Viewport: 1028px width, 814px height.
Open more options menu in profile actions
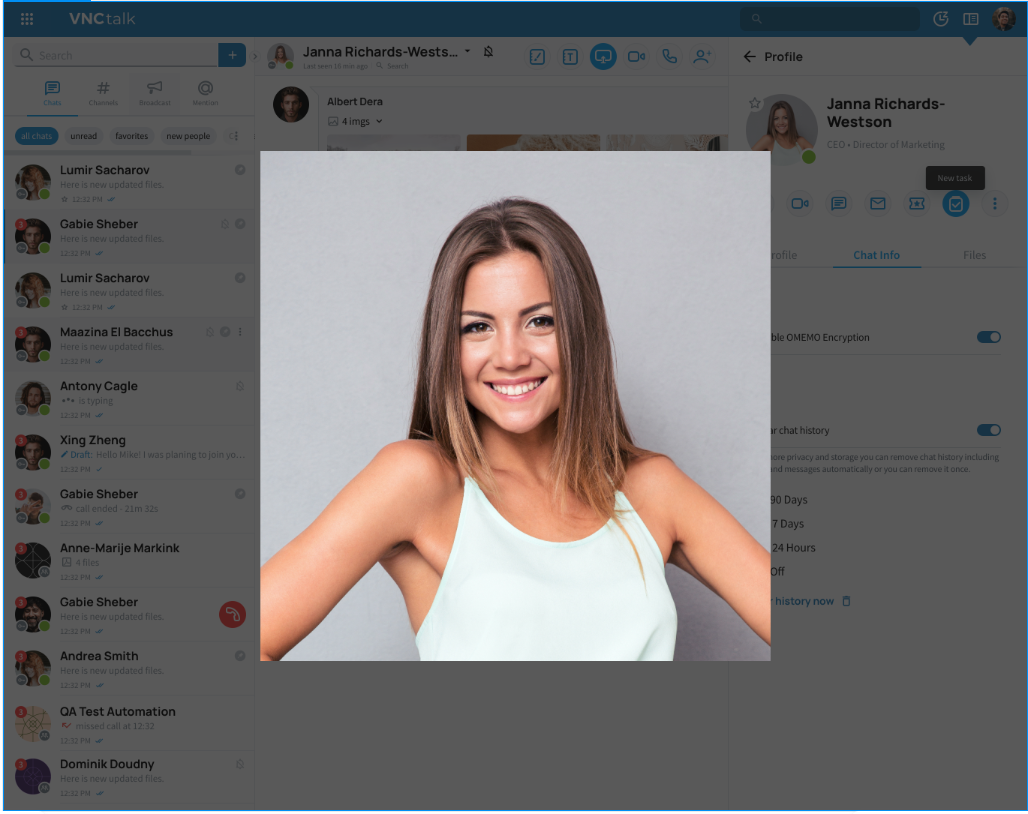pos(994,204)
